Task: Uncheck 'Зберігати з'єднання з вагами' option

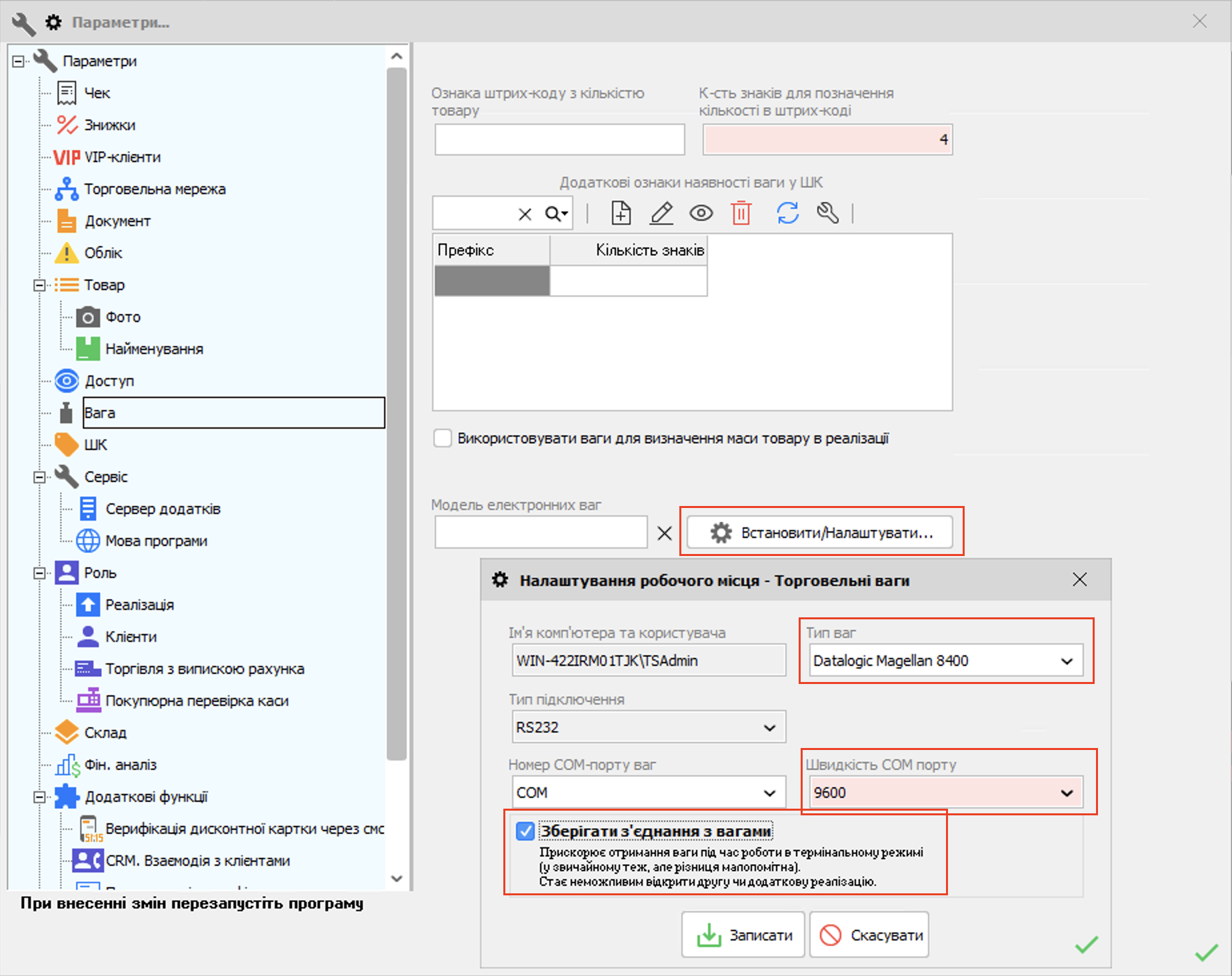Action: pyautogui.click(x=525, y=831)
